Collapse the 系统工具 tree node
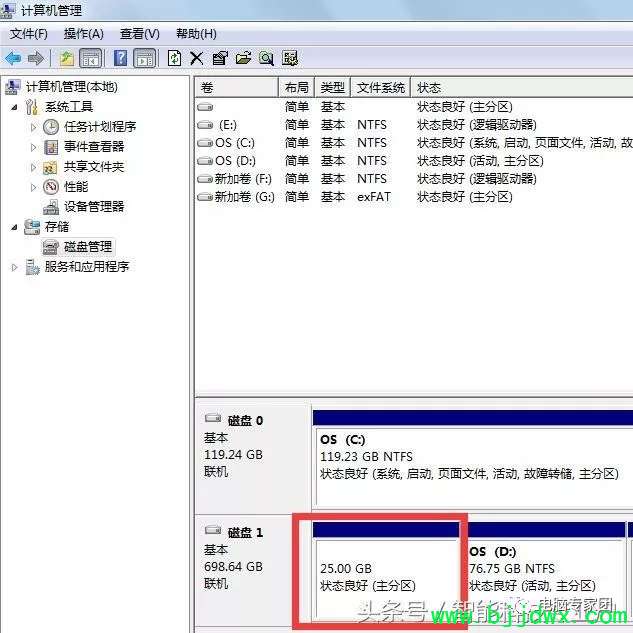The width and height of the screenshot is (633, 633). 14,107
